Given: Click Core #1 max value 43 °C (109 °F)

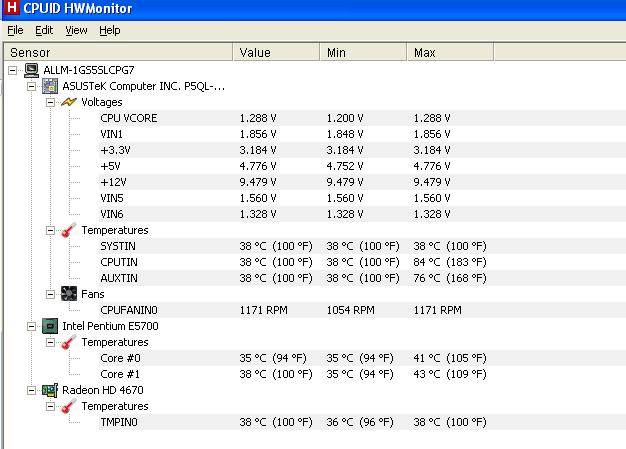Looking at the screenshot, I should [x=450, y=374].
